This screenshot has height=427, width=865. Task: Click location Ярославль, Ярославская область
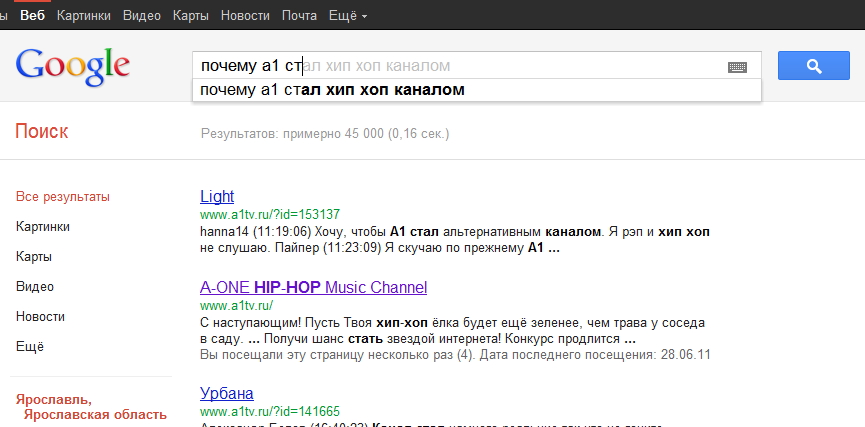coord(91,407)
